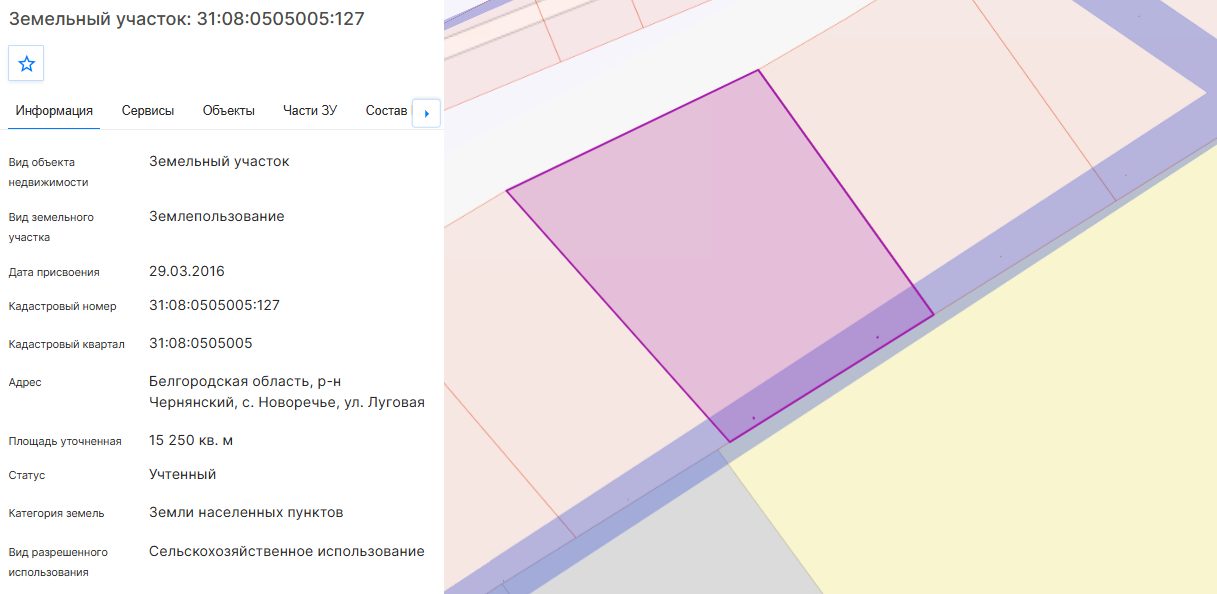Click the address text Белгородская область

coord(287,392)
